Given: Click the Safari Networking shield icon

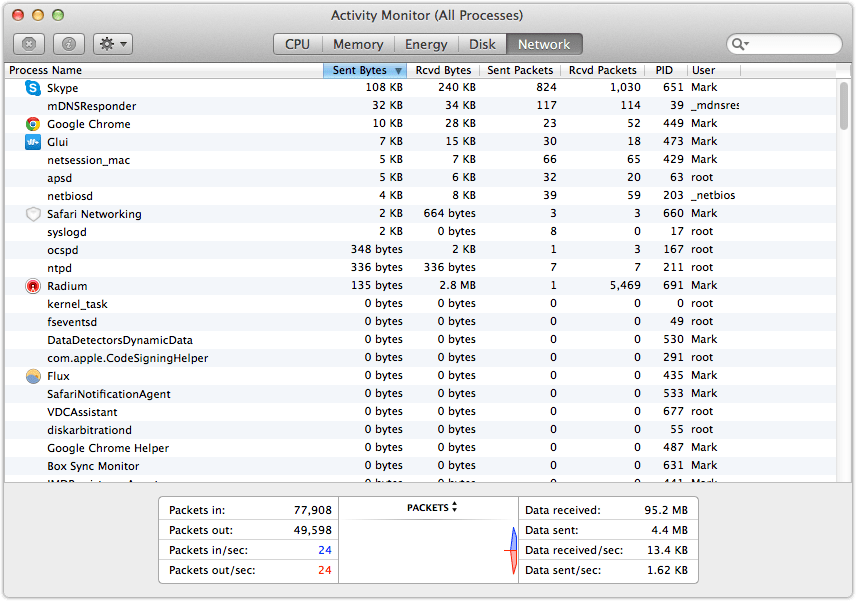Looking at the screenshot, I should click(x=33, y=214).
